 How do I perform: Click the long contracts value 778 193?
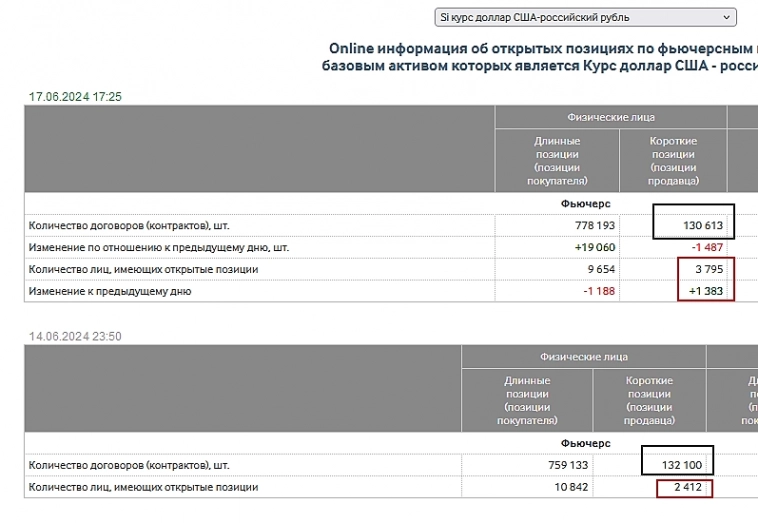(595, 226)
